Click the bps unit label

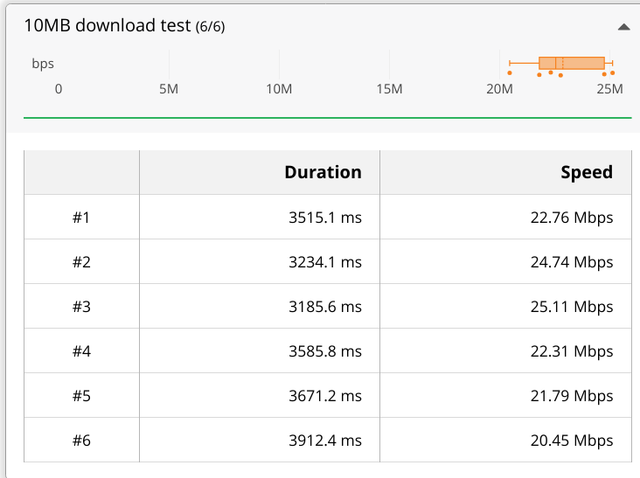tap(43, 64)
